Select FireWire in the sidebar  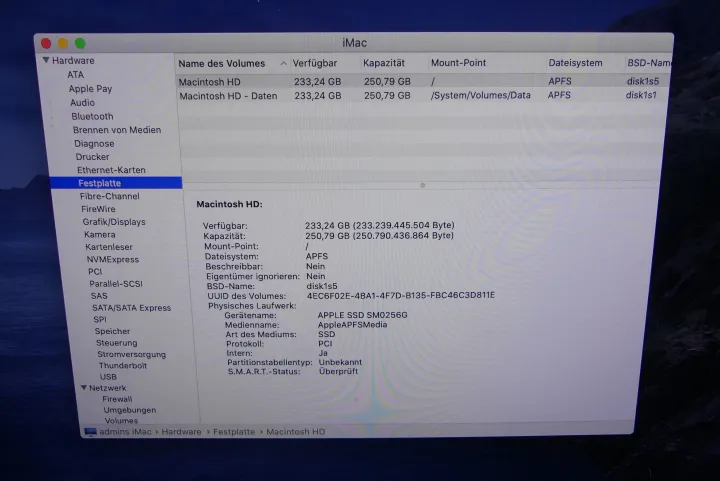tap(98, 209)
